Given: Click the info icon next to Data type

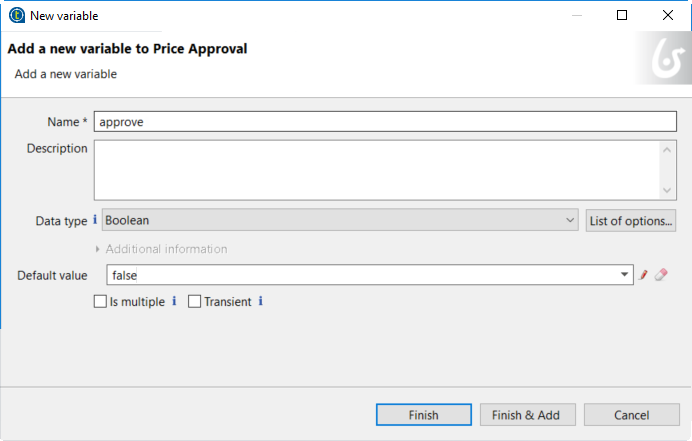Looking at the screenshot, I should click(x=95, y=220).
